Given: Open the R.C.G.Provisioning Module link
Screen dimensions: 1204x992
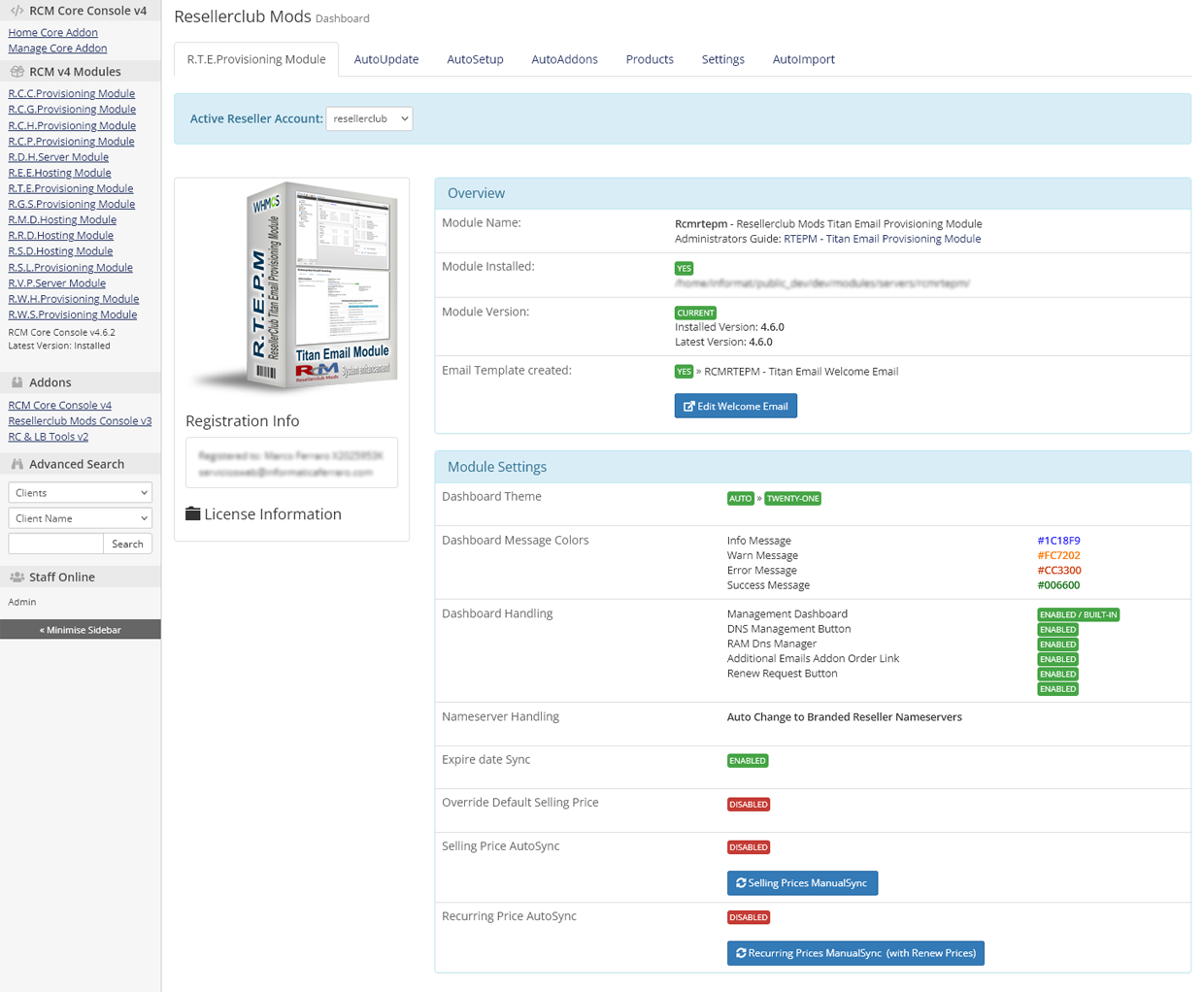Looking at the screenshot, I should (72, 109).
